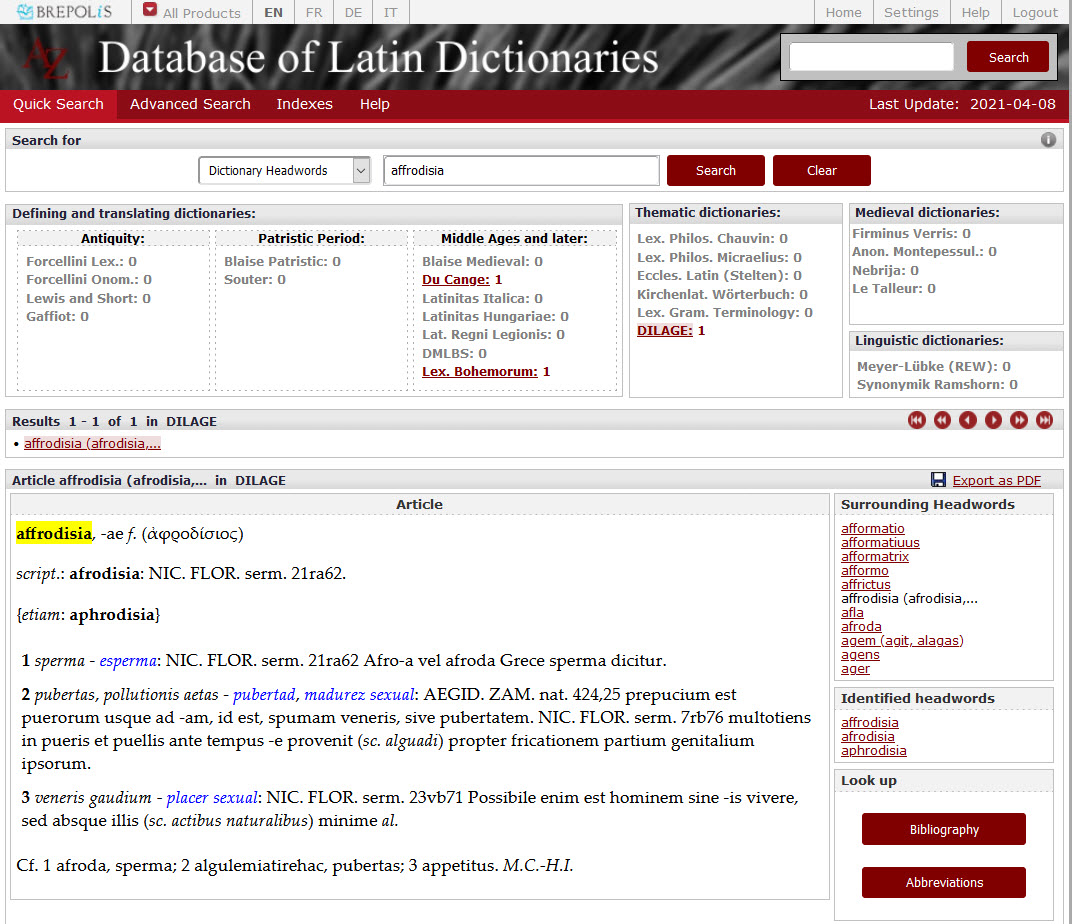1072x924 pixels.
Task: Open the Bibliography panel
Action: (943, 829)
